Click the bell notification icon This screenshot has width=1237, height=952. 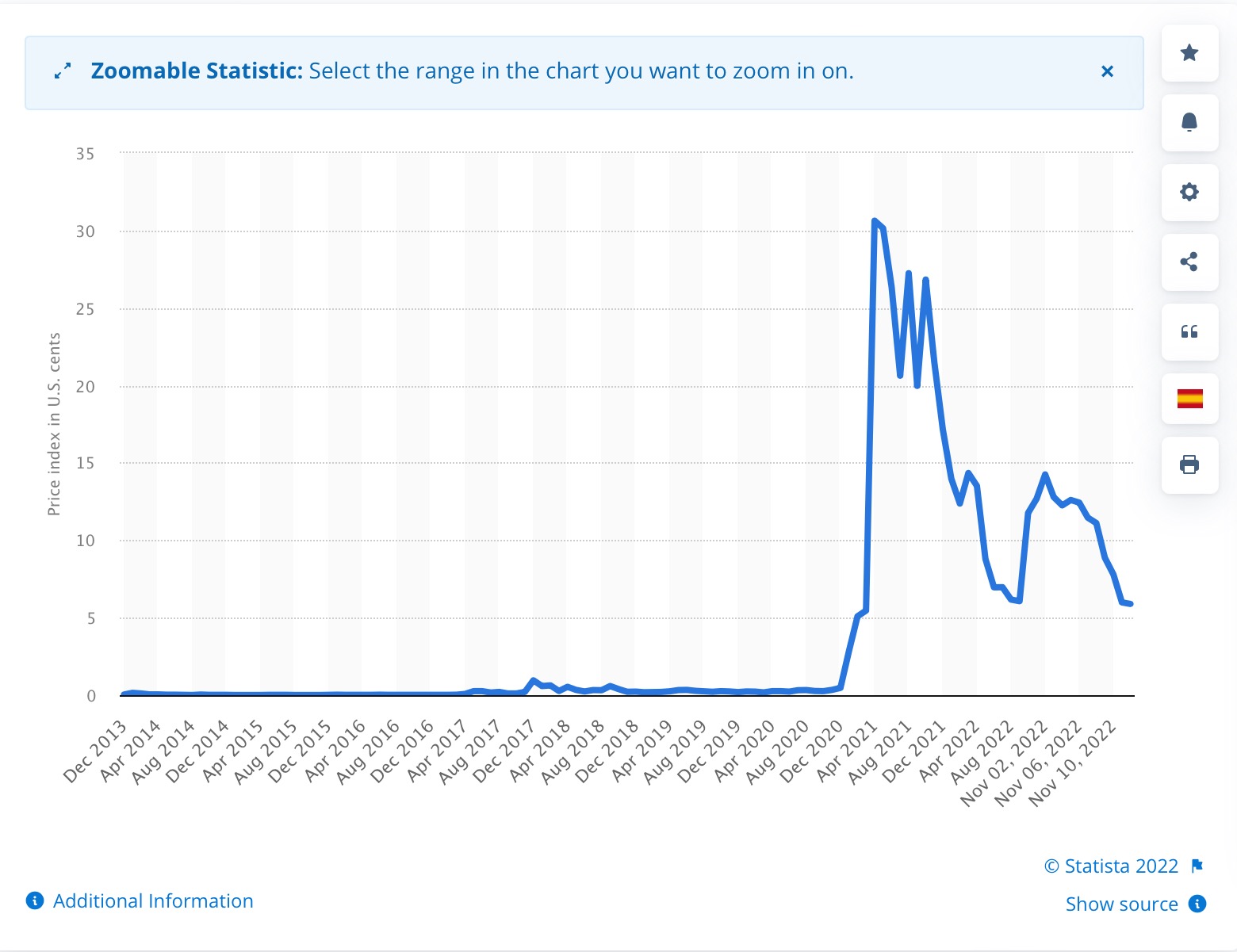point(1189,122)
